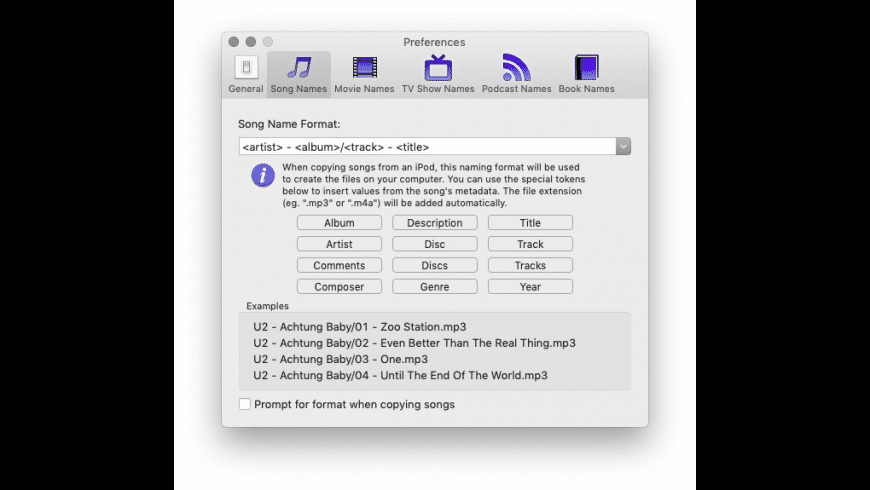The width and height of the screenshot is (870, 490).
Task: Insert the Track token
Action: [x=530, y=244]
